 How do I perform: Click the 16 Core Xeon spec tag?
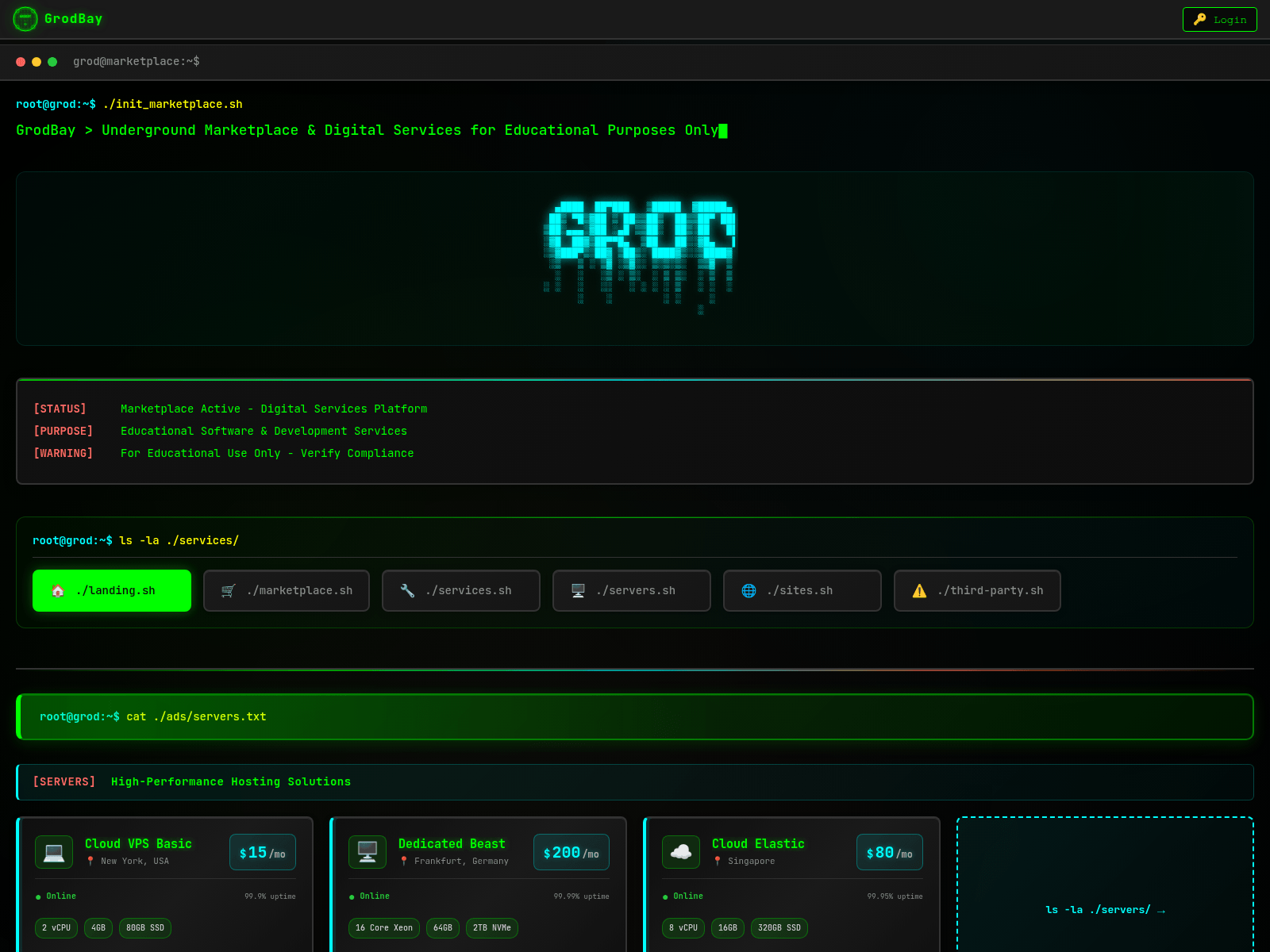point(384,928)
